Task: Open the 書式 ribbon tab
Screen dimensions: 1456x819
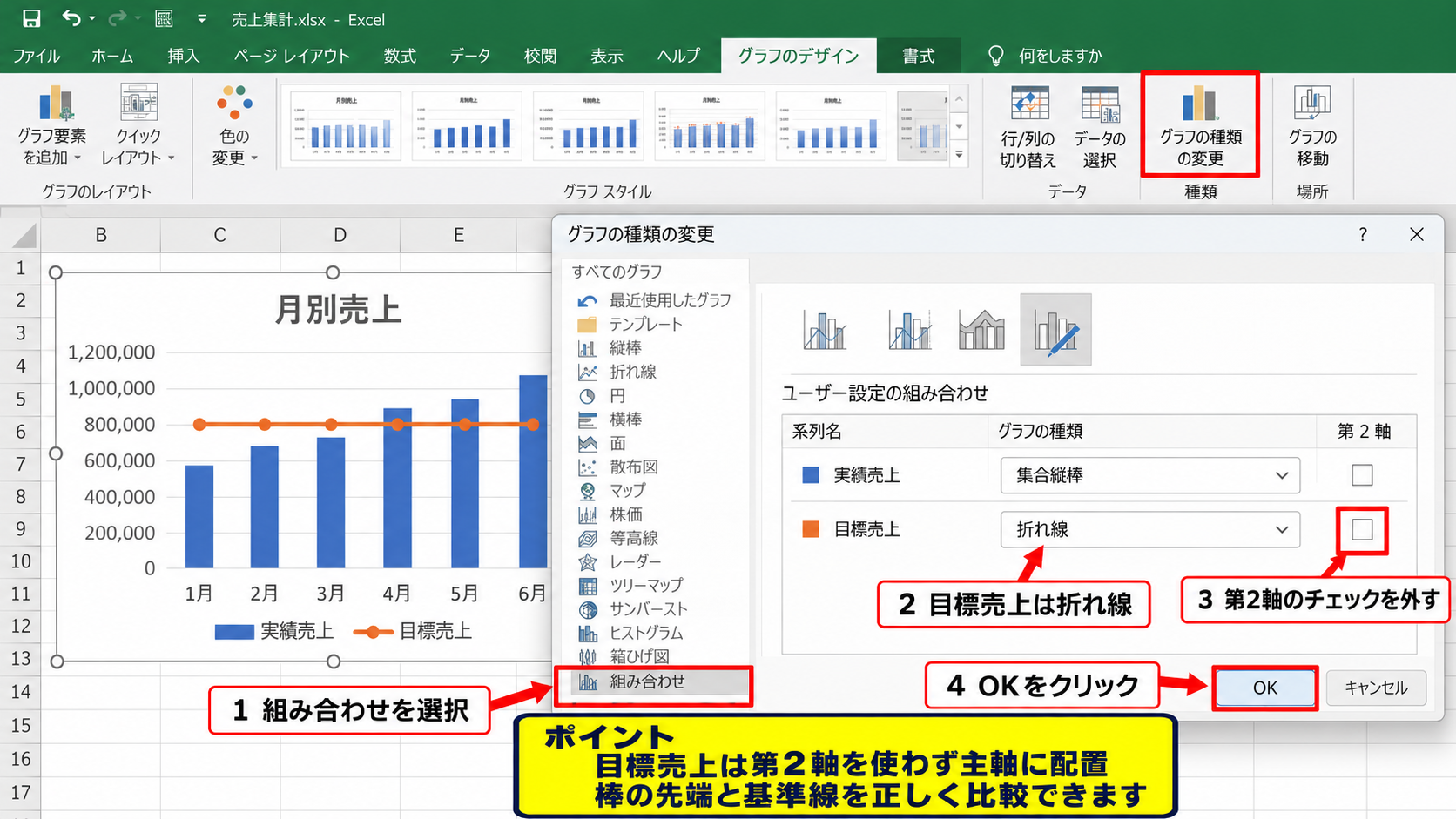Action: click(x=919, y=56)
